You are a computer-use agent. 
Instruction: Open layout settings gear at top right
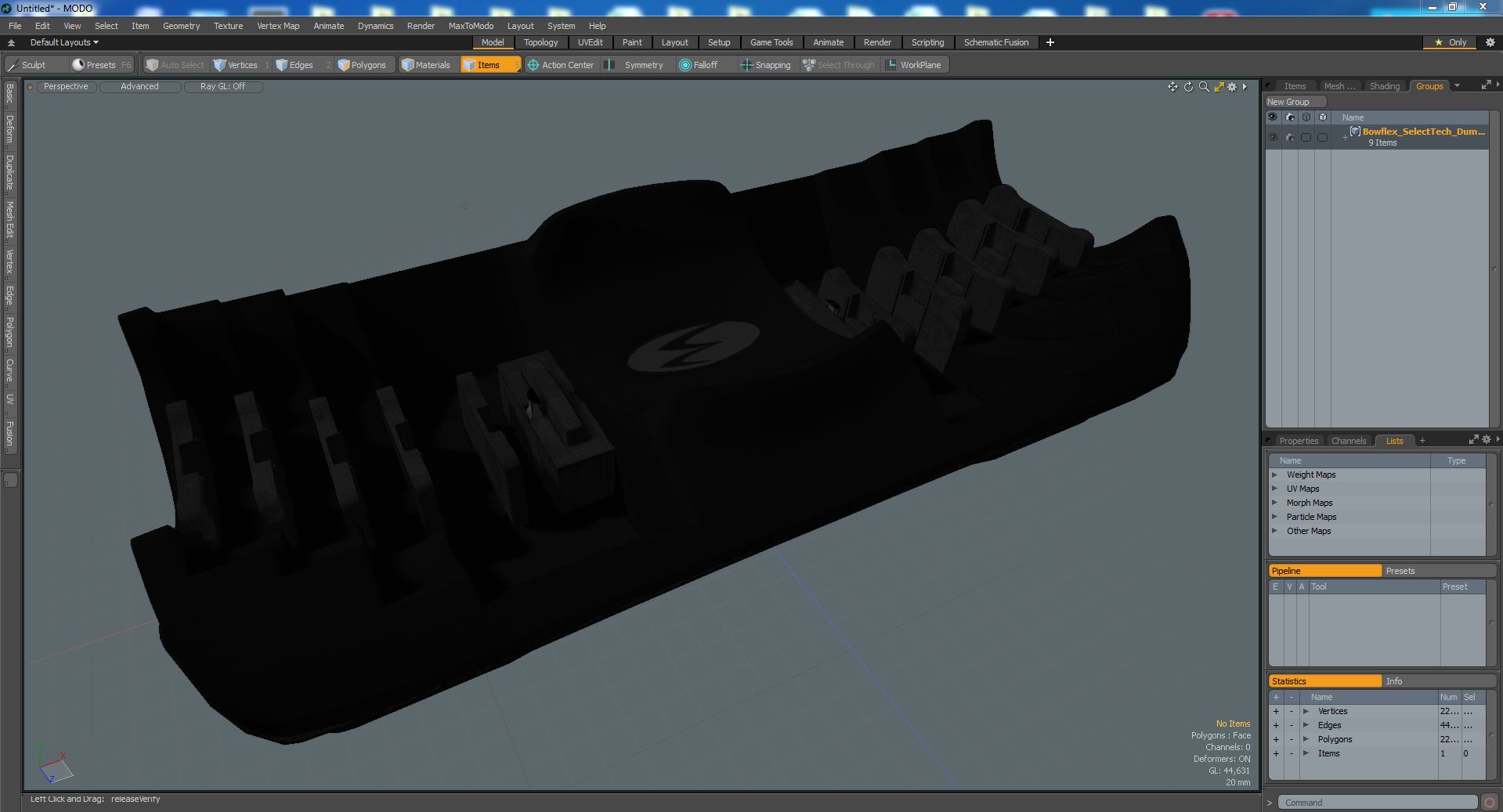[1490, 42]
